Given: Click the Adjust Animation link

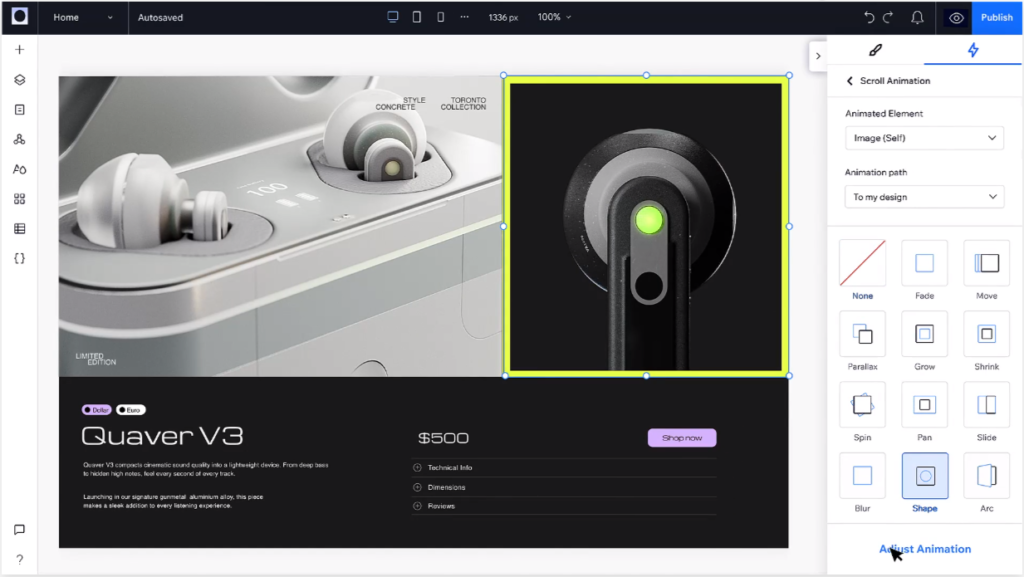Looking at the screenshot, I should pyautogui.click(x=924, y=548).
